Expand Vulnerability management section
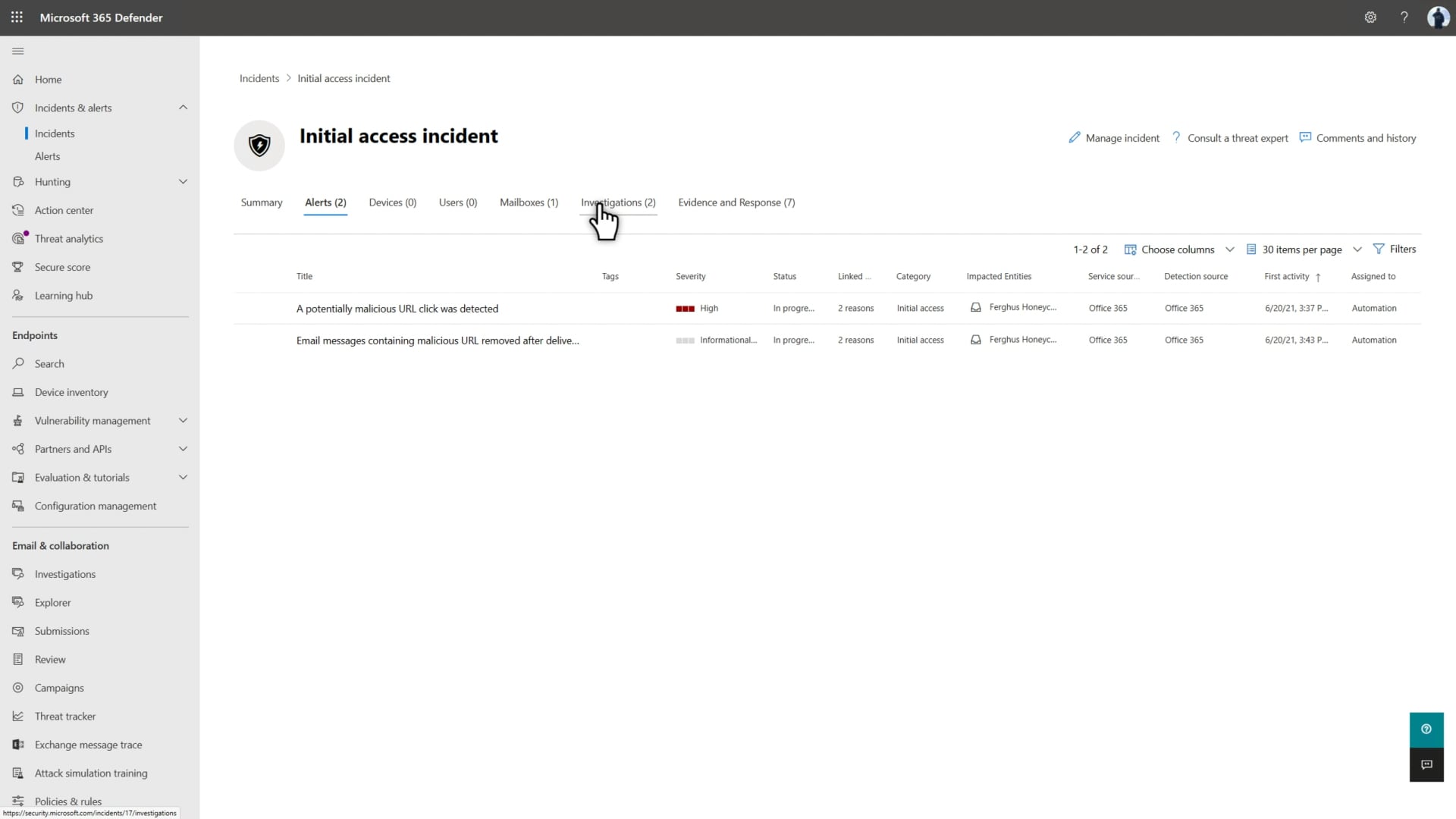 tap(183, 420)
